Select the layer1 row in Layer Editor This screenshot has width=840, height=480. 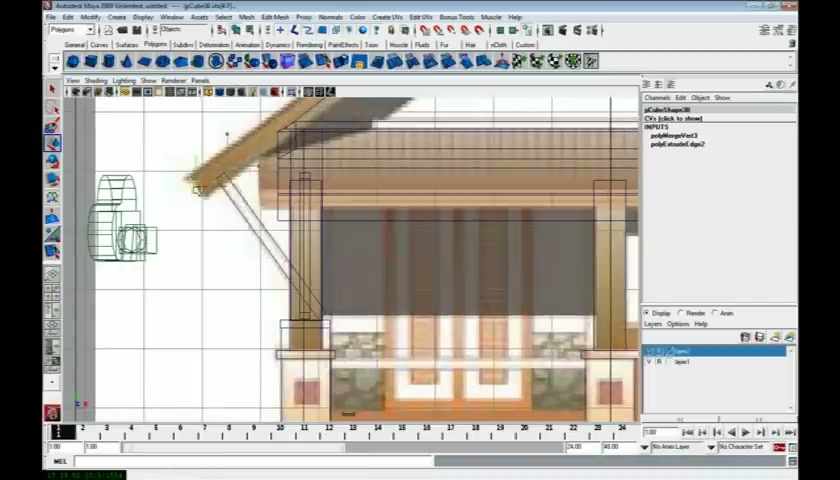[x=715, y=362]
